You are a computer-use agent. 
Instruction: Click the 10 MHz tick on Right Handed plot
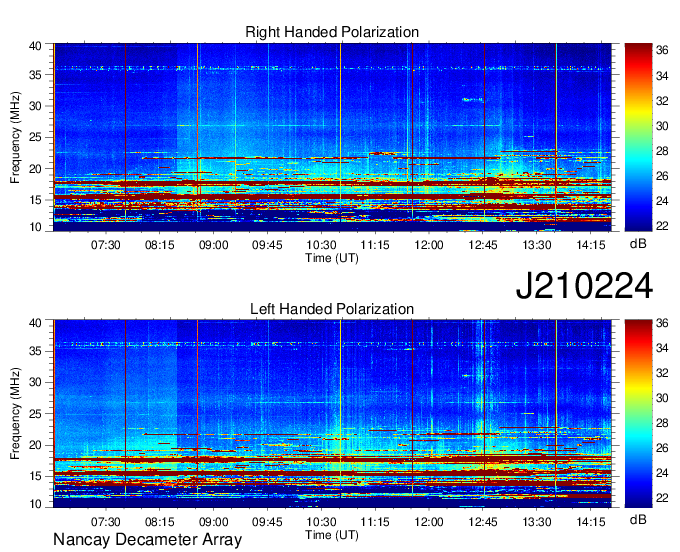(x=35, y=227)
